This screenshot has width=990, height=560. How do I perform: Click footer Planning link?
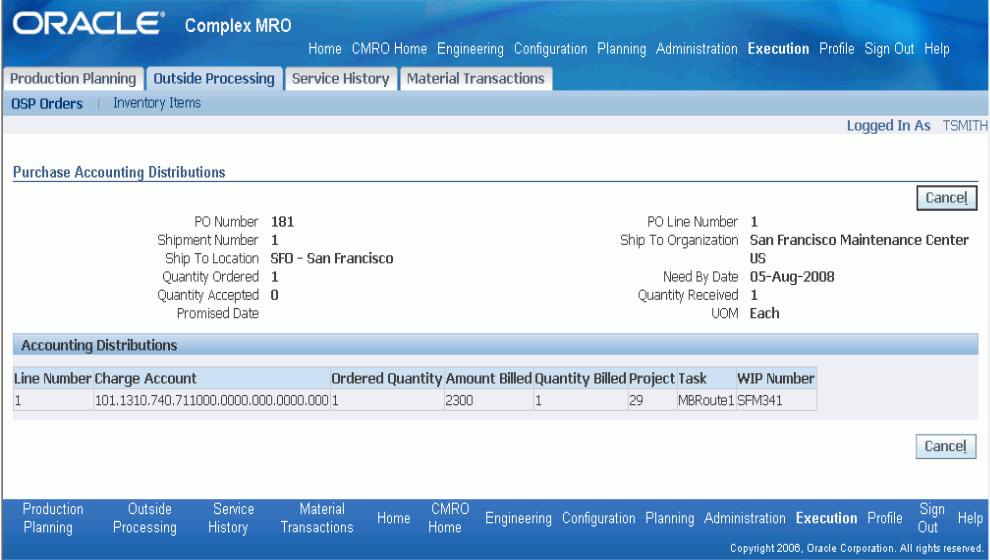pyautogui.click(x=669, y=518)
